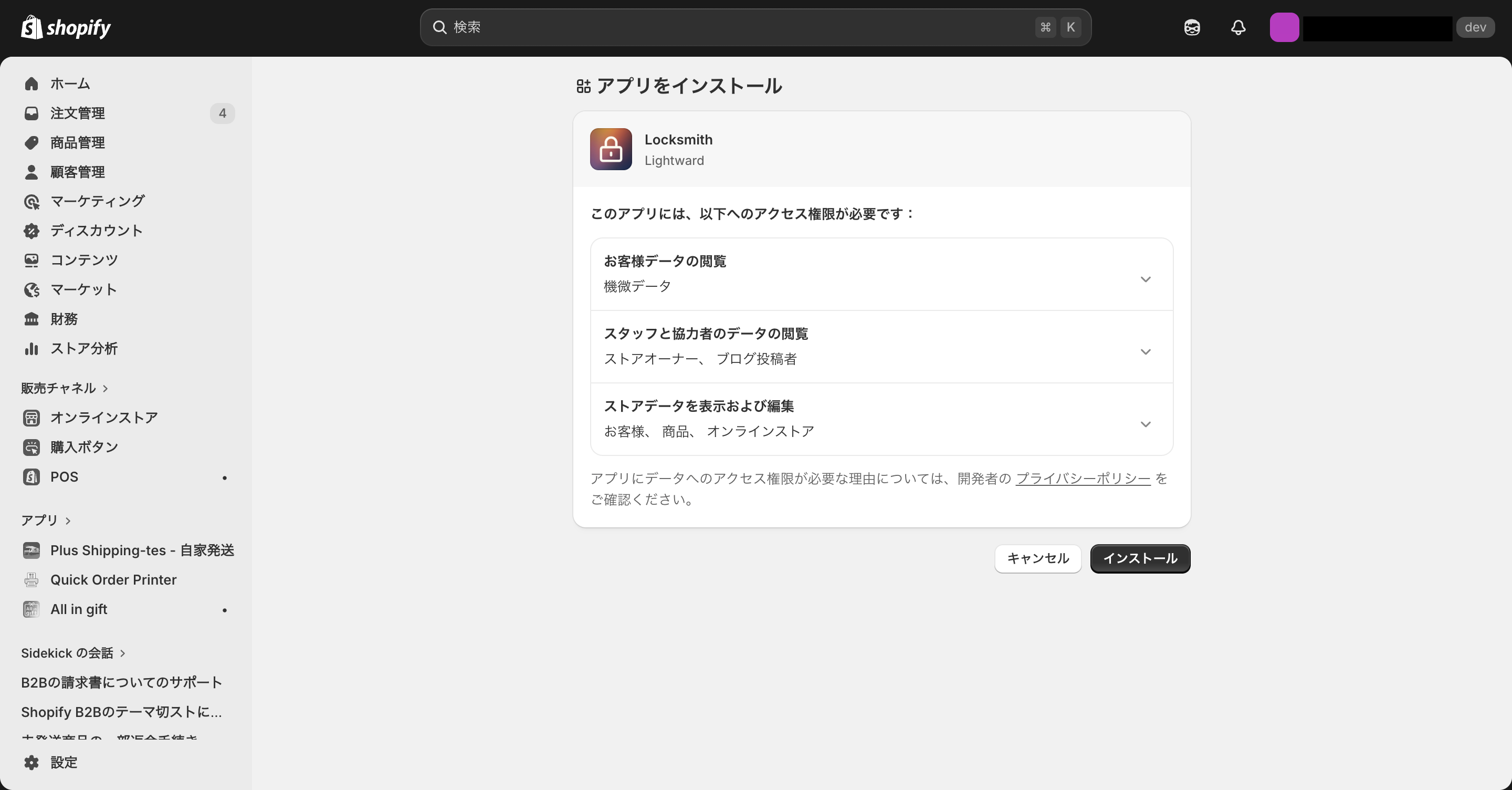1512x790 pixels.
Task: Click the キャンセル button
Action: coord(1038,558)
